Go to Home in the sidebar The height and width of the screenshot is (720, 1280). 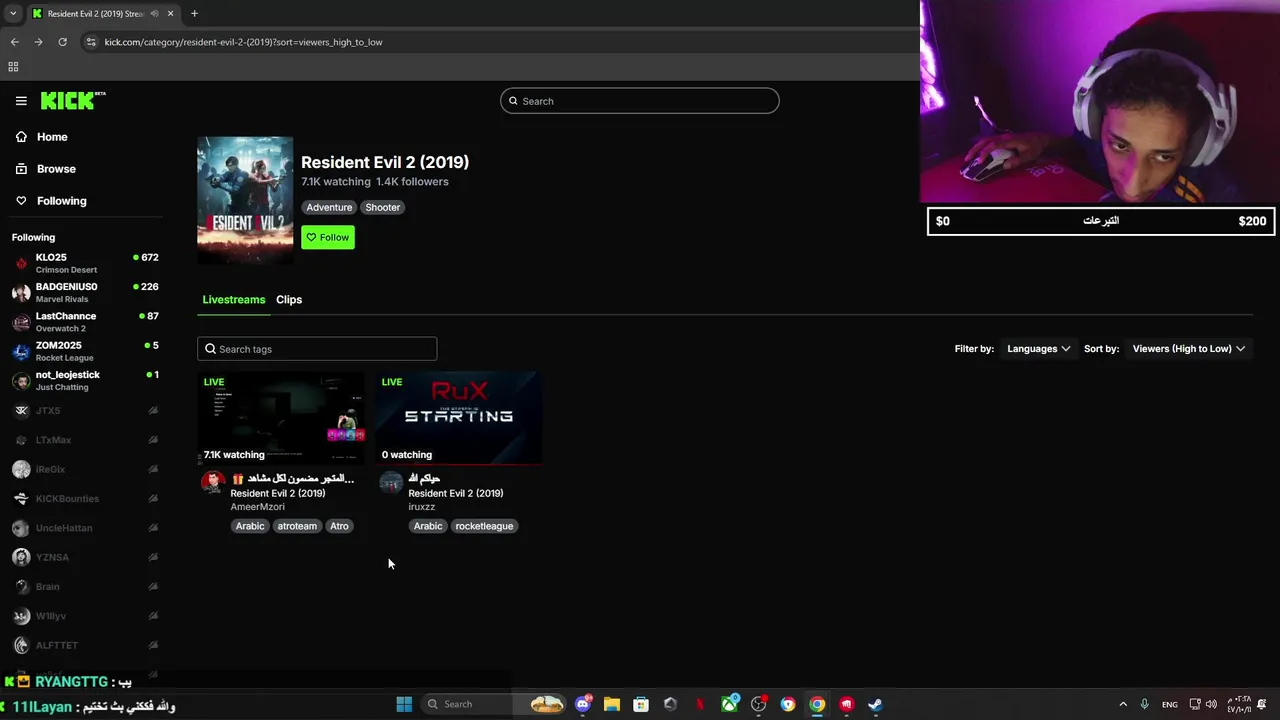click(x=52, y=137)
